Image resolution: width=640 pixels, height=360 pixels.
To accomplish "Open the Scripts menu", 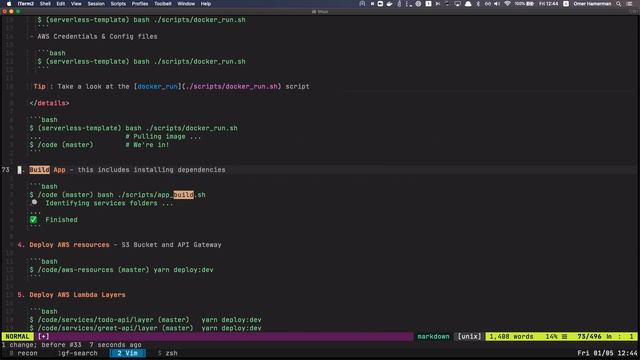I will [118, 4].
